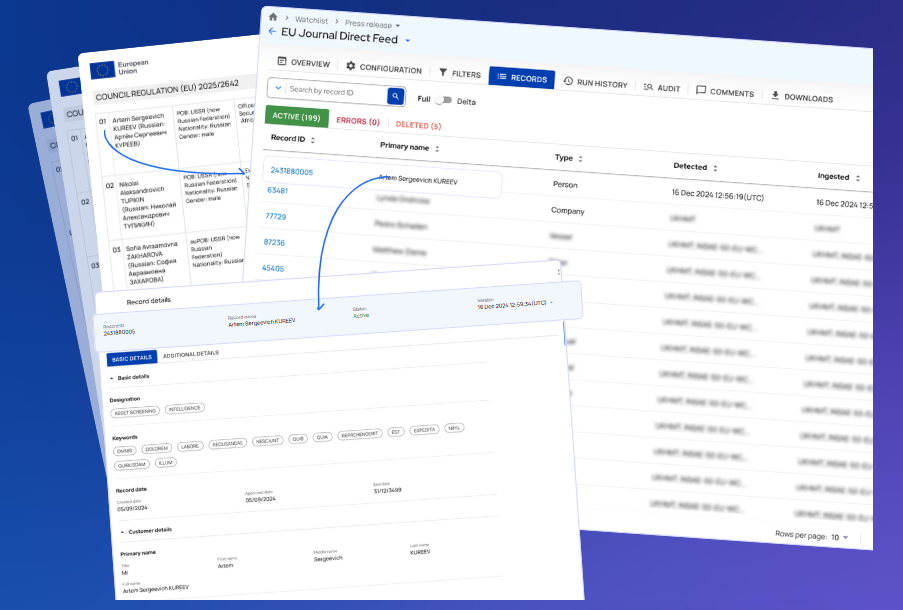Open record ID 77729
The image size is (903, 610).
coord(275,216)
